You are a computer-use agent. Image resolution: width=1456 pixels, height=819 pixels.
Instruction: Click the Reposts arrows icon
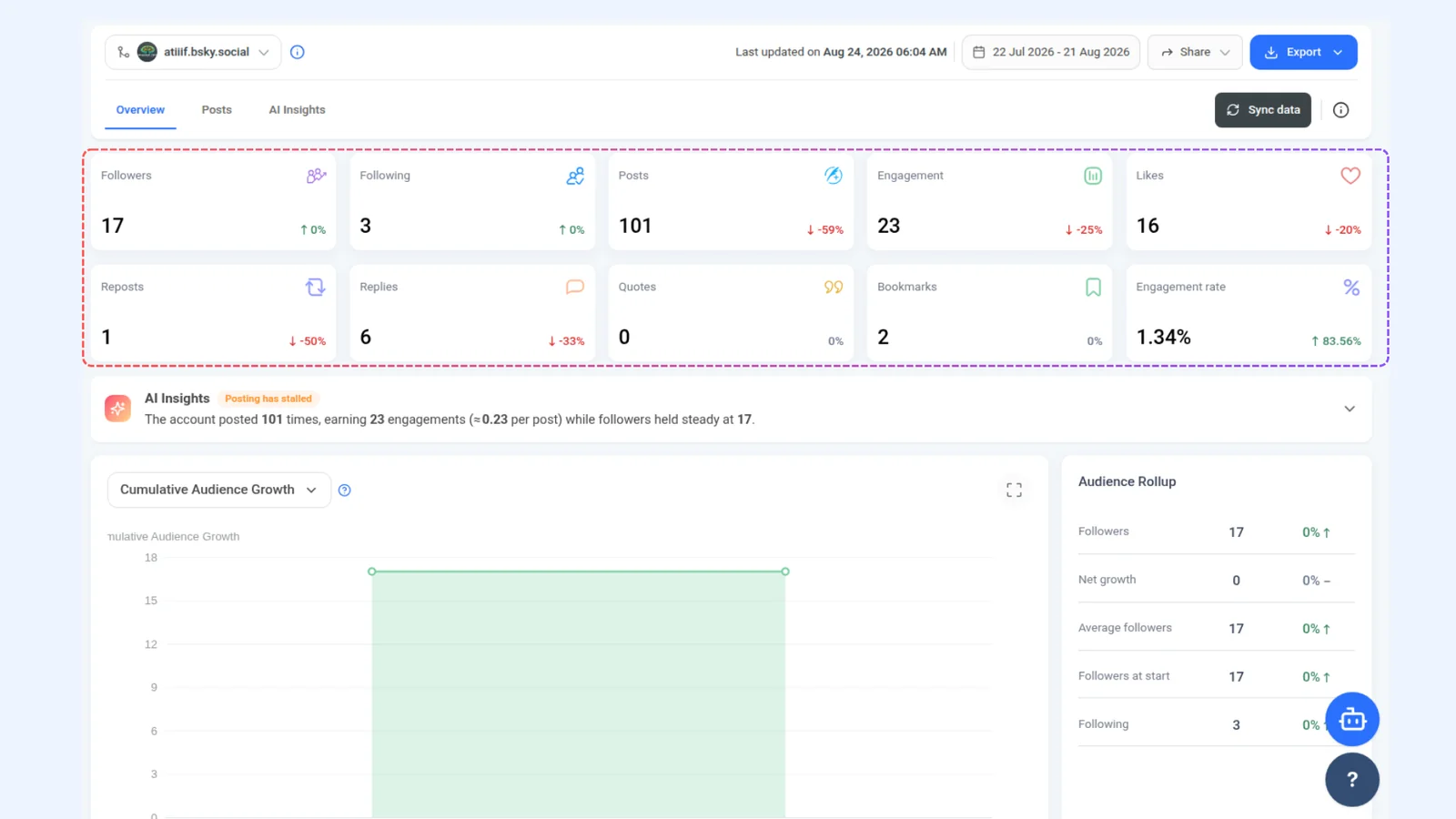[315, 288]
